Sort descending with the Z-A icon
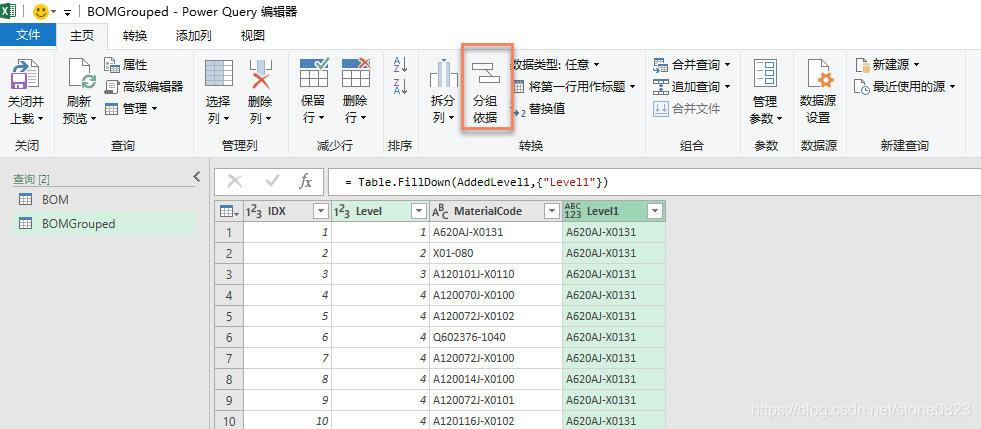Viewport: 981px width, 429px height. (400, 86)
